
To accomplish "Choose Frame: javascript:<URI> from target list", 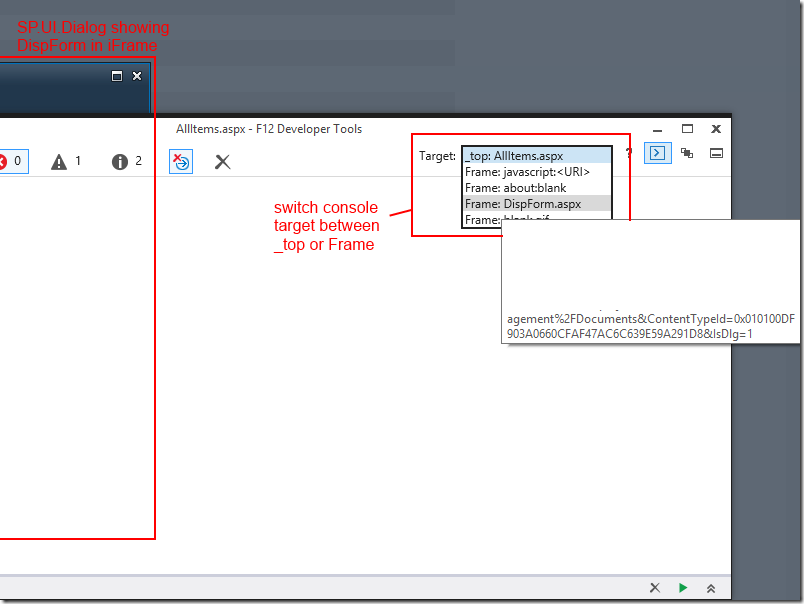I will point(536,172).
